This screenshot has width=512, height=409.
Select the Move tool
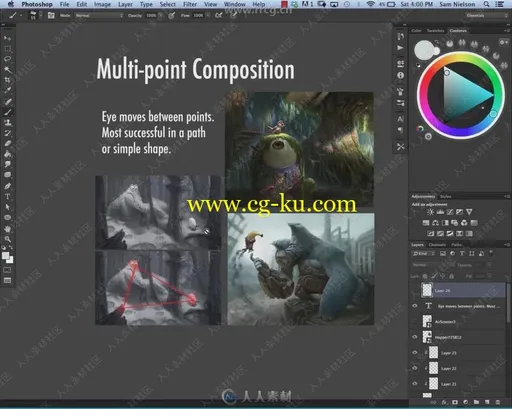pos(7,38)
